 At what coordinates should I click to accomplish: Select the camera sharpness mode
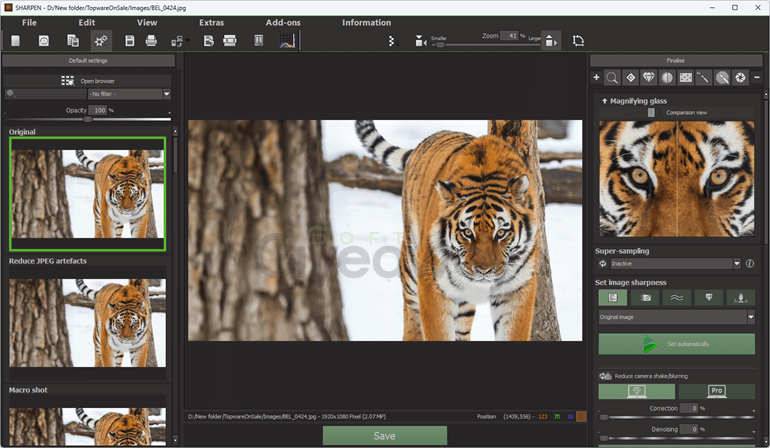pyautogui.click(x=646, y=298)
